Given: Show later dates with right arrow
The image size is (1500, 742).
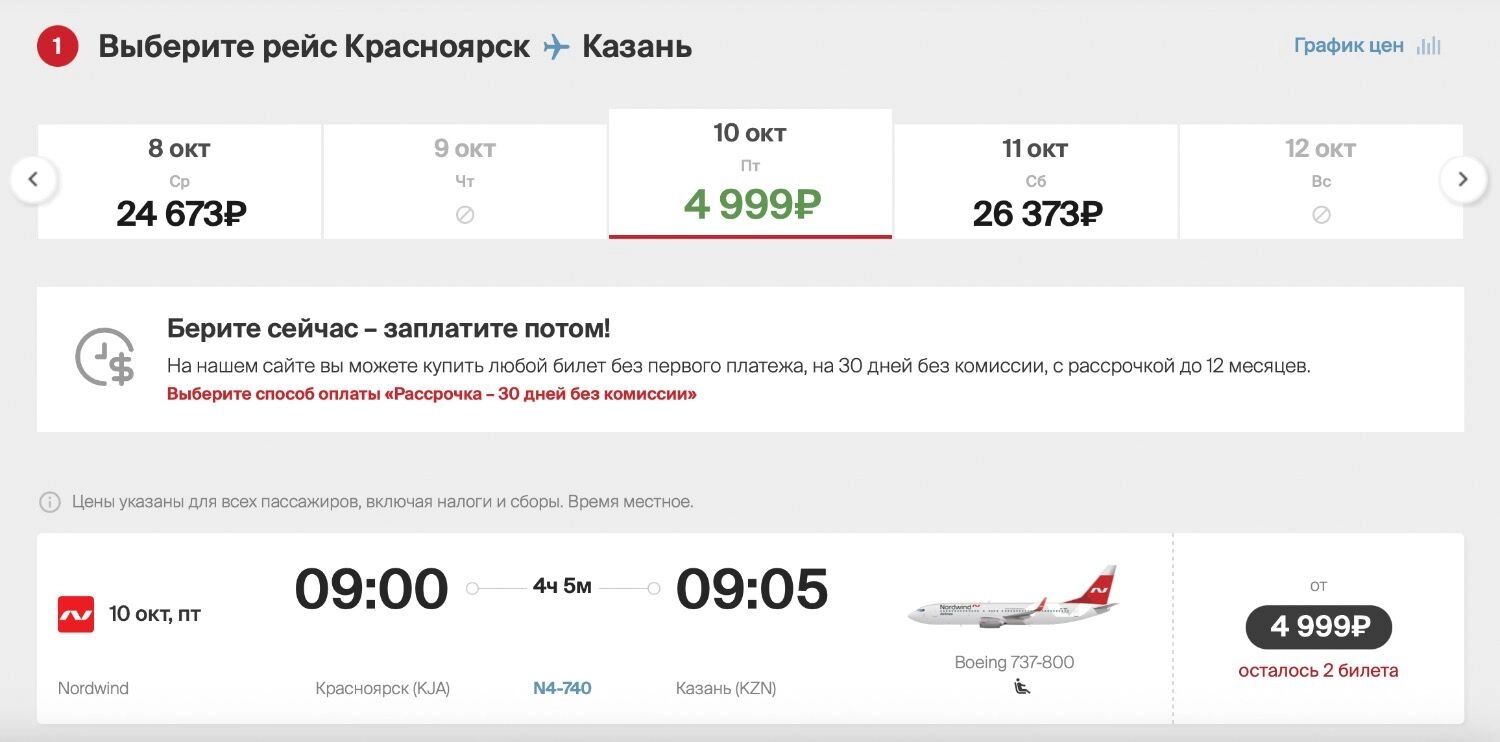Looking at the screenshot, I should point(1463,180).
